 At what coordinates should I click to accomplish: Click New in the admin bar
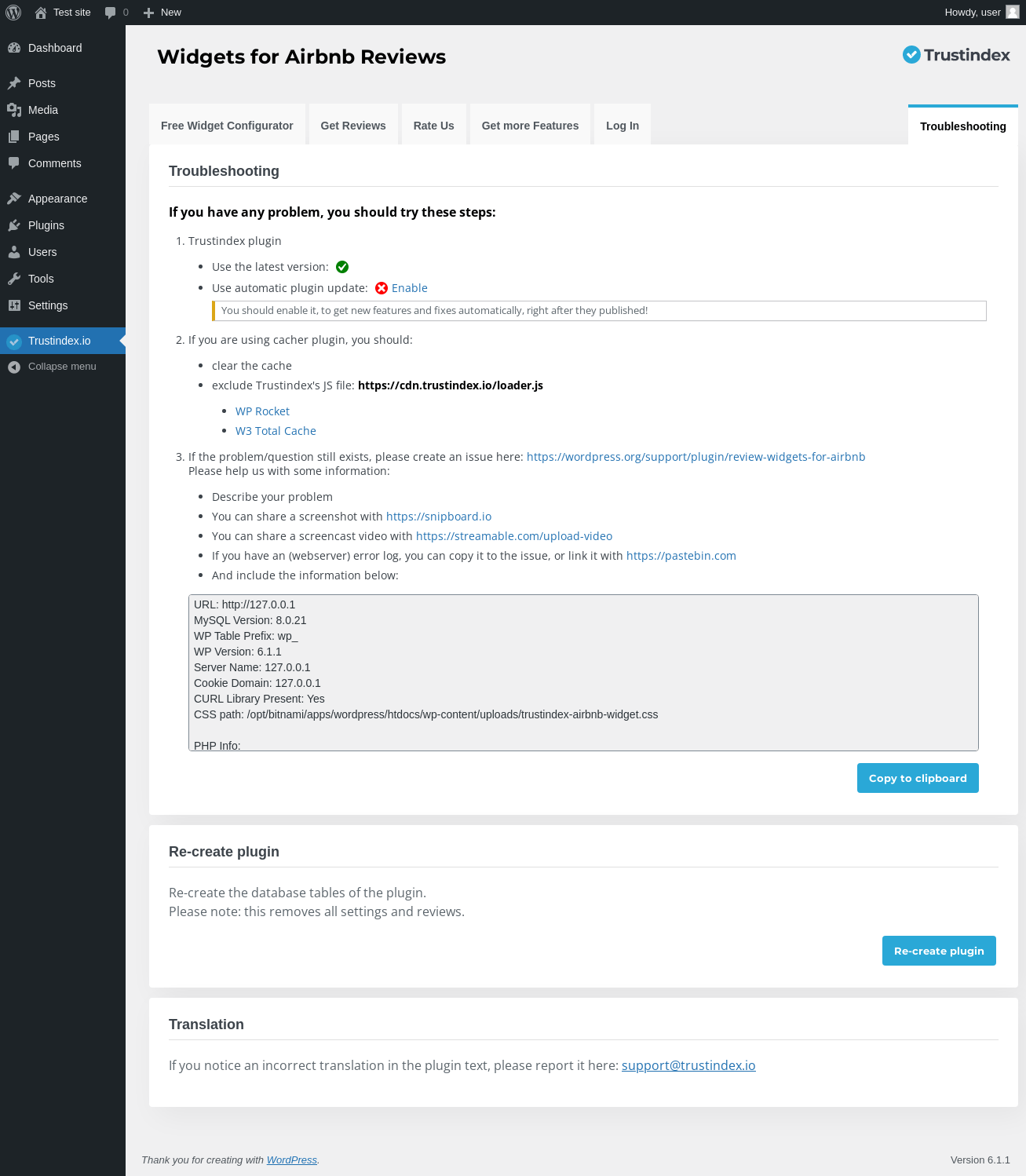click(171, 13)
